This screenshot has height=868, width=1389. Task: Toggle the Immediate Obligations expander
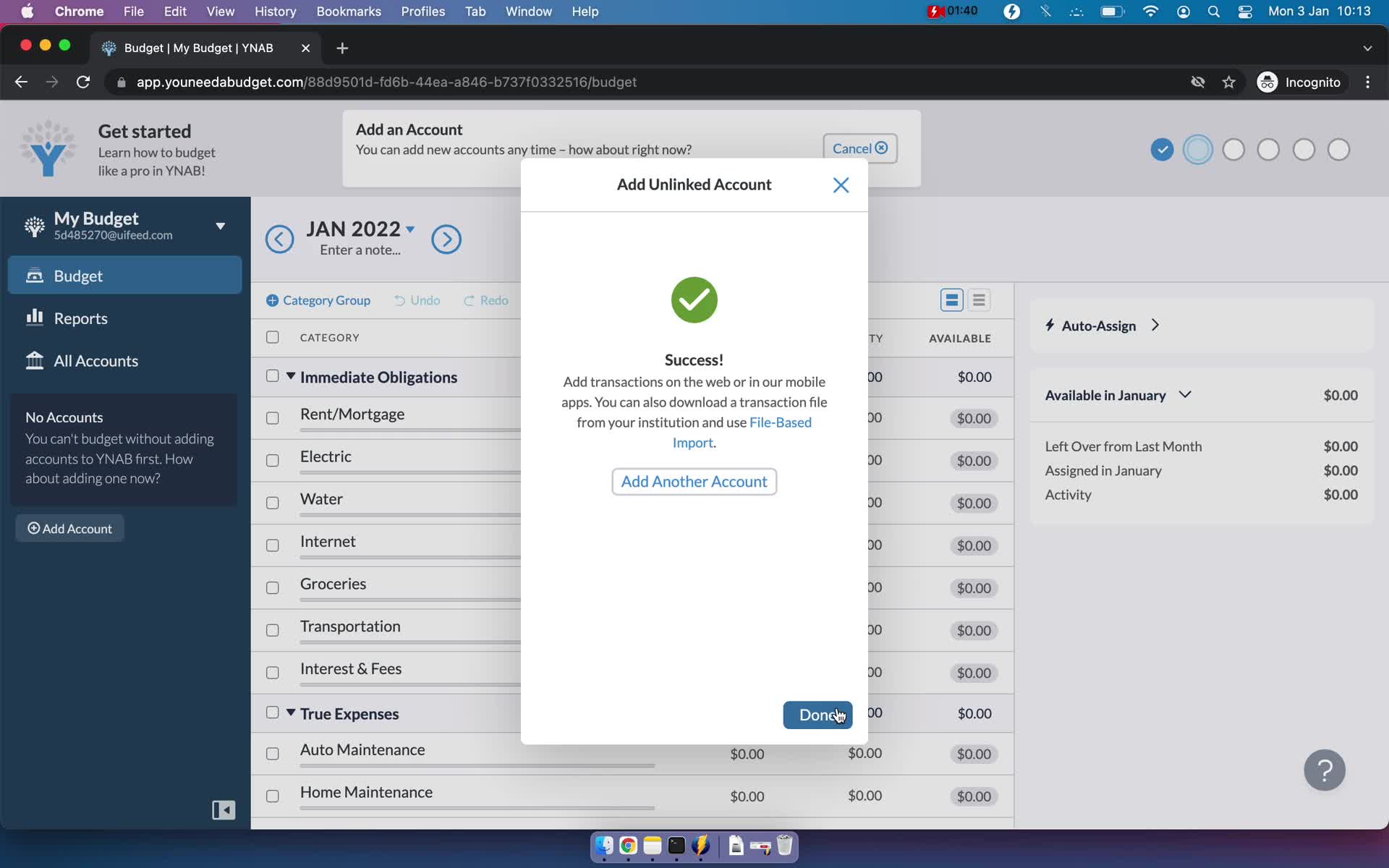[290, 376]
